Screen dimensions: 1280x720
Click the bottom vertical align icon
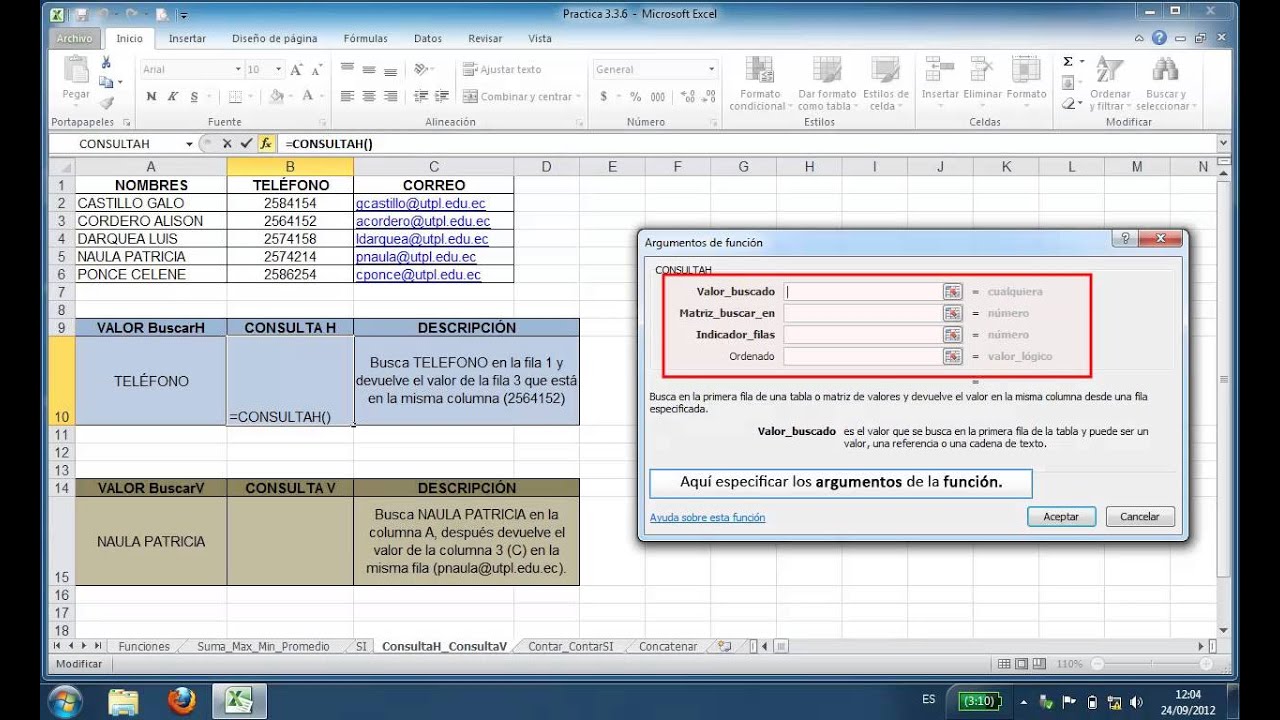pyautogui.click(x=391, y=70)
